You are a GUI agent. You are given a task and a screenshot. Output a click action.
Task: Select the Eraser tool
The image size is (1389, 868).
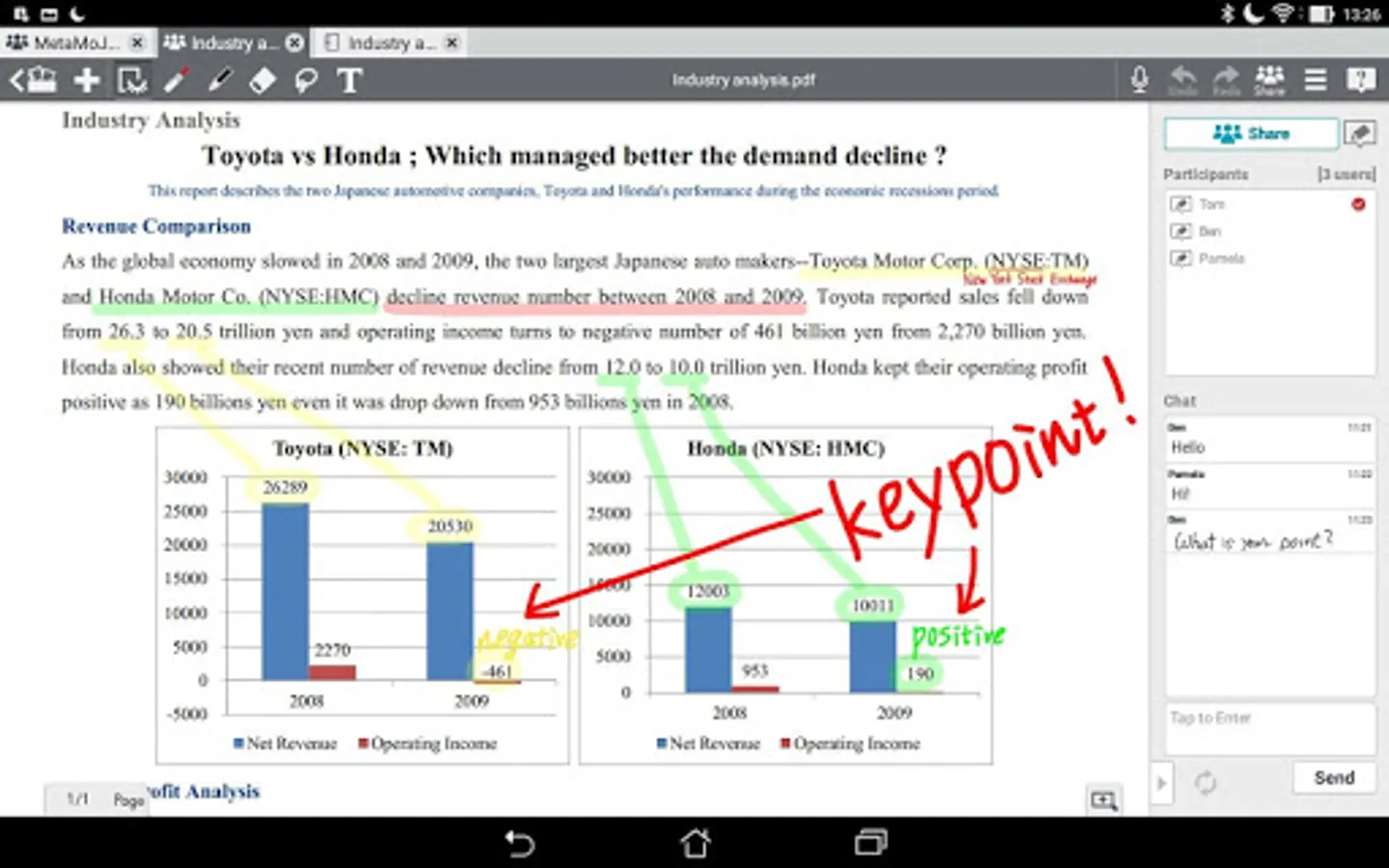pyautogui.click(x=262, y=80)
